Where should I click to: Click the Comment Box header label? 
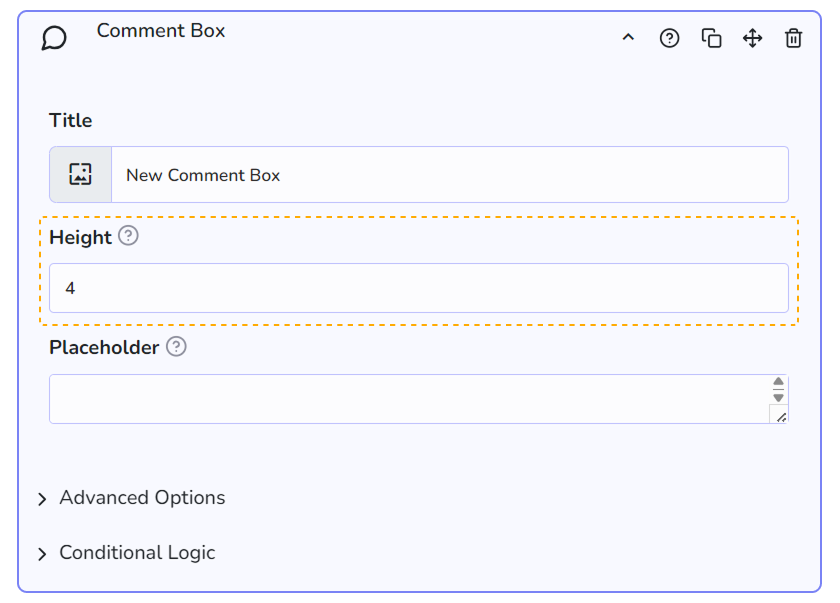[161, 31]
